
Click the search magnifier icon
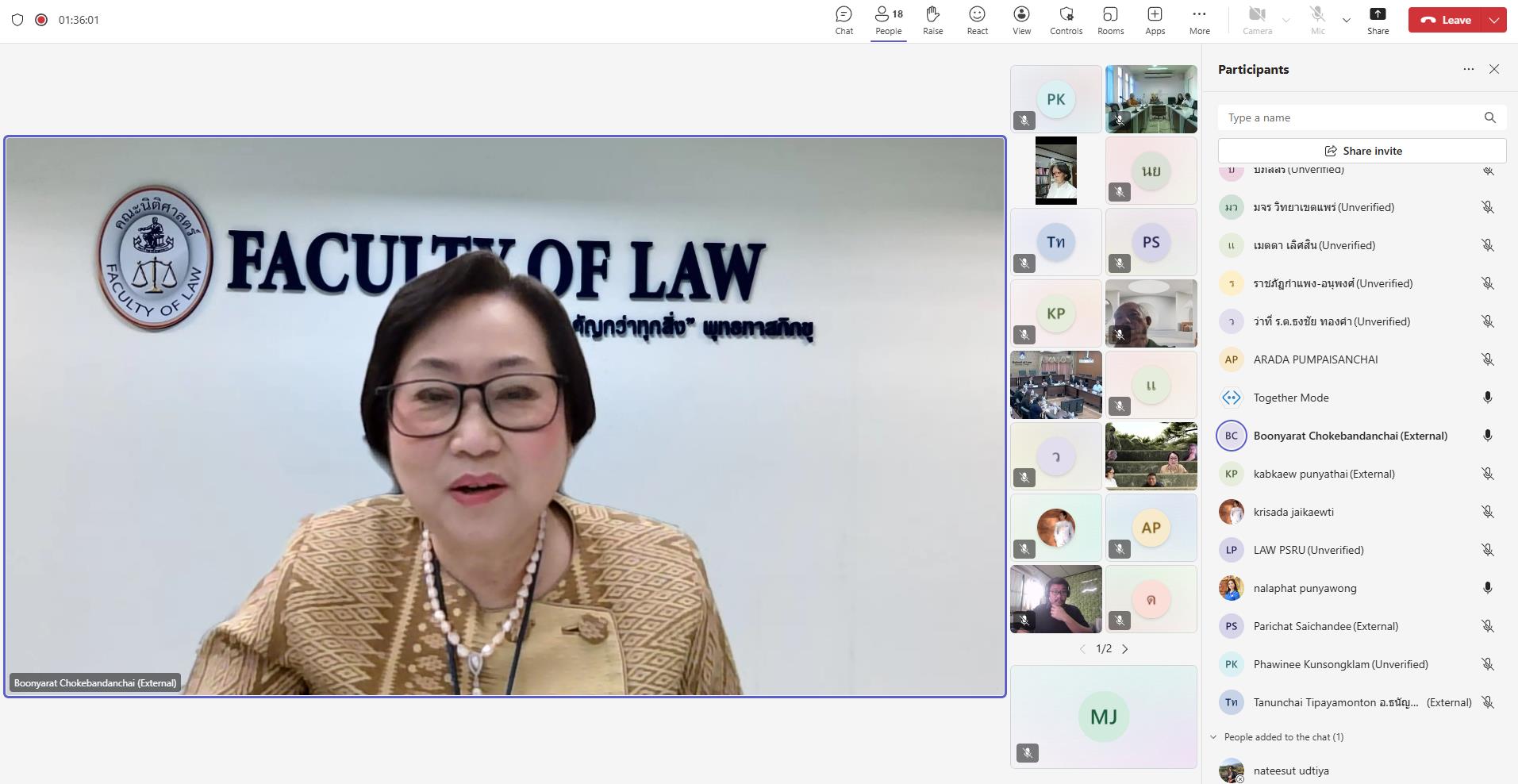(1489, 117)
